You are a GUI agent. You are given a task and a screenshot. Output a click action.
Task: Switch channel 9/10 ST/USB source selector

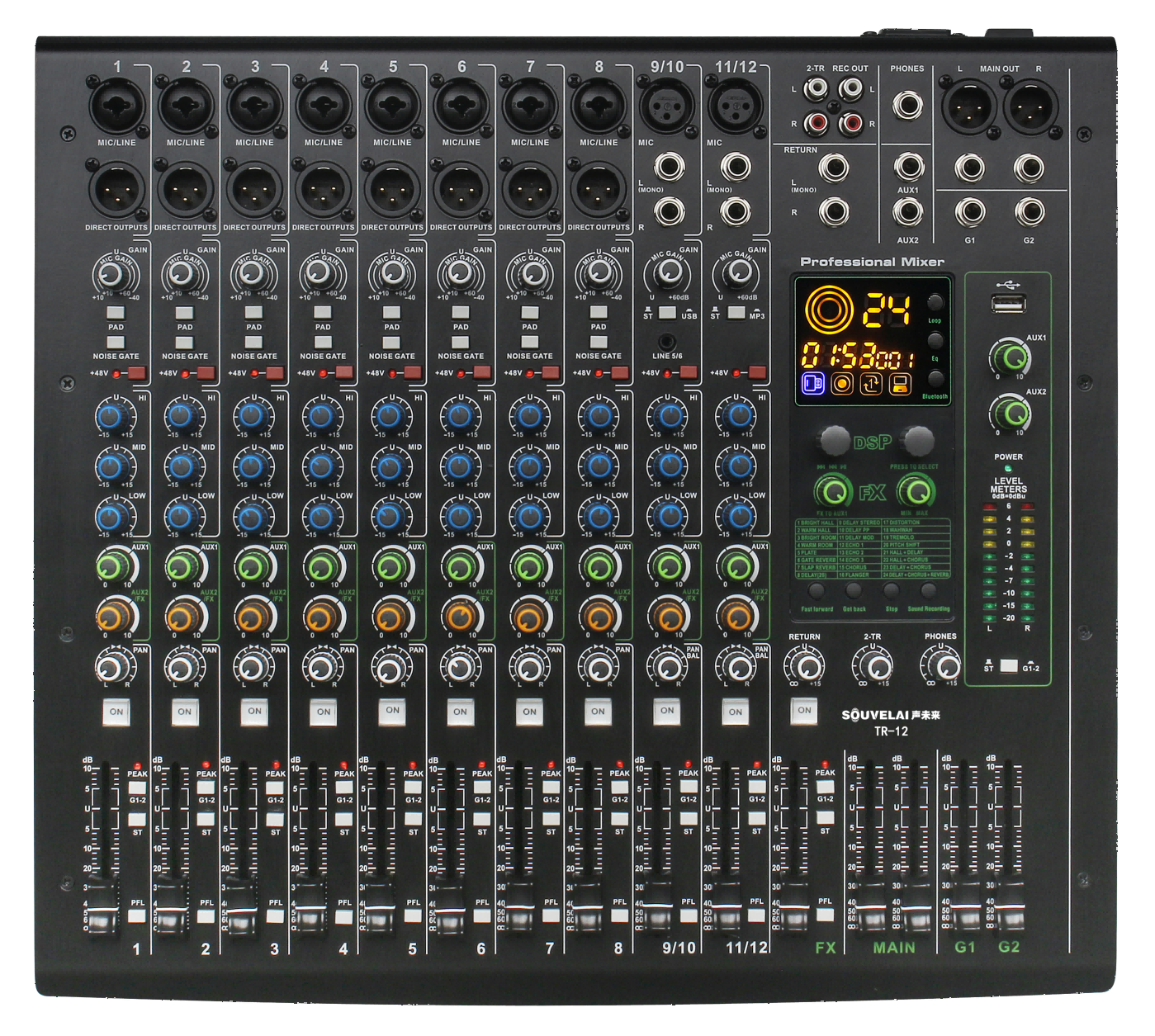click(667, 313)
